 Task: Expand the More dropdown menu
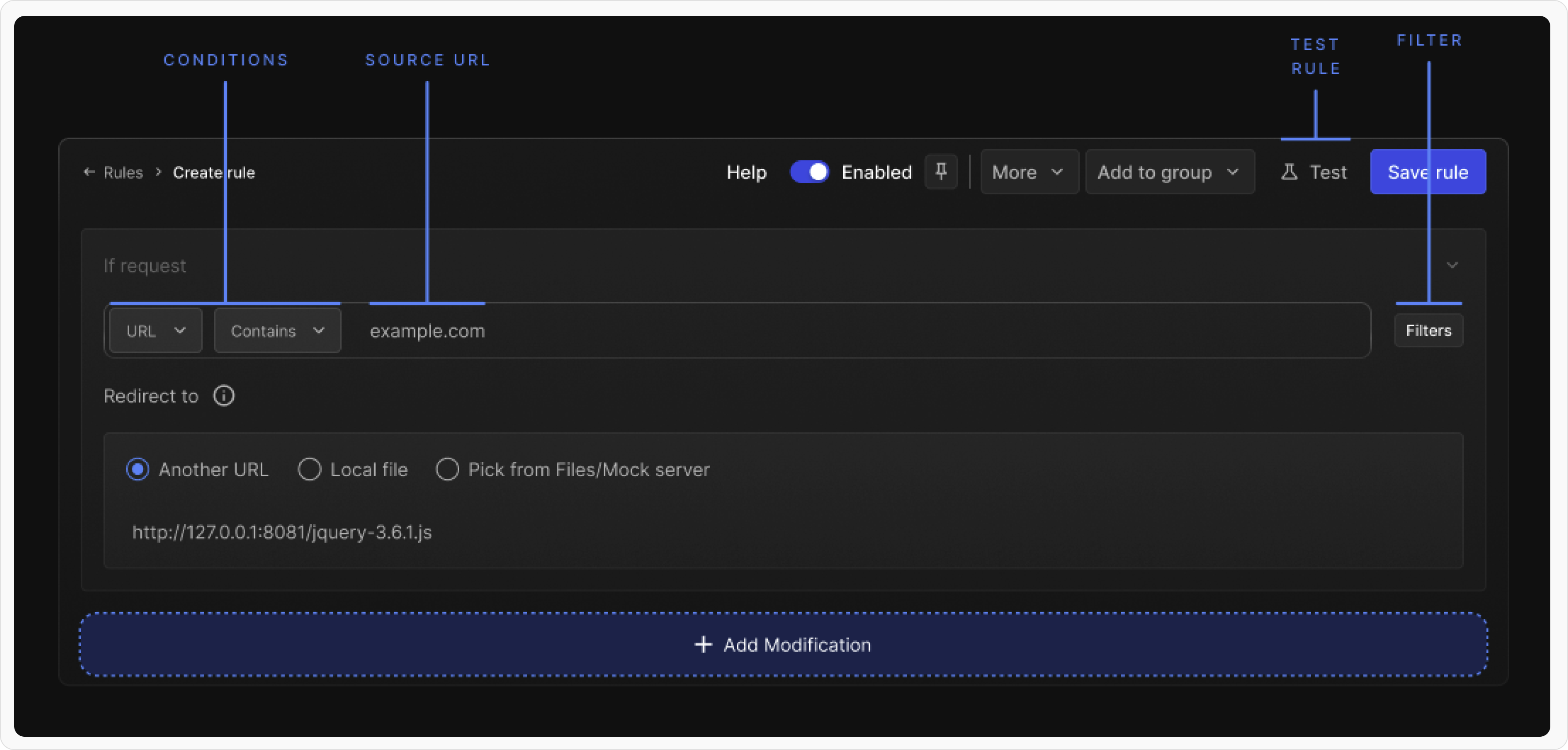tap(1029, 172)
